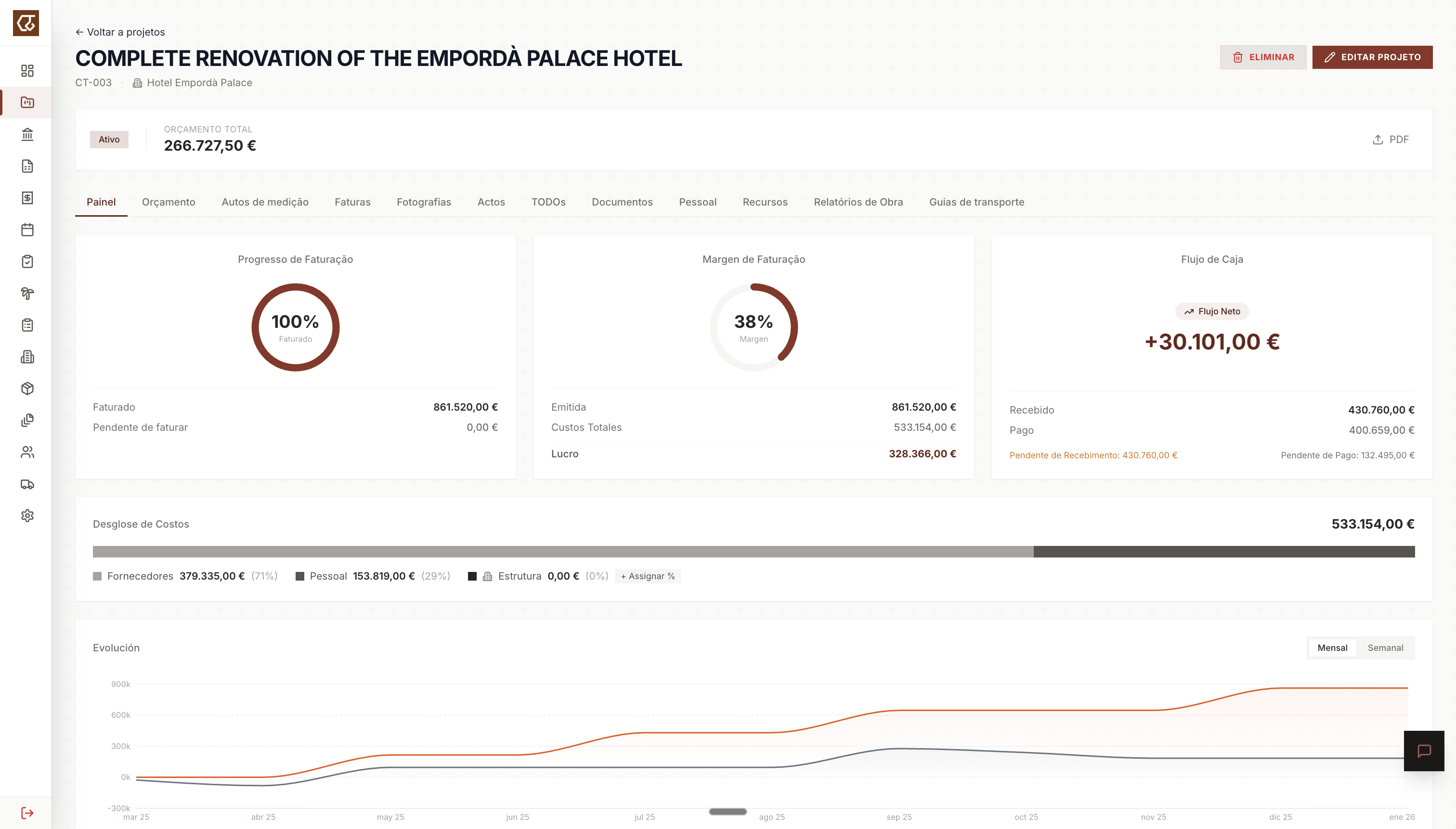Switch evolution chart to Semanal view

(1385, 648)
